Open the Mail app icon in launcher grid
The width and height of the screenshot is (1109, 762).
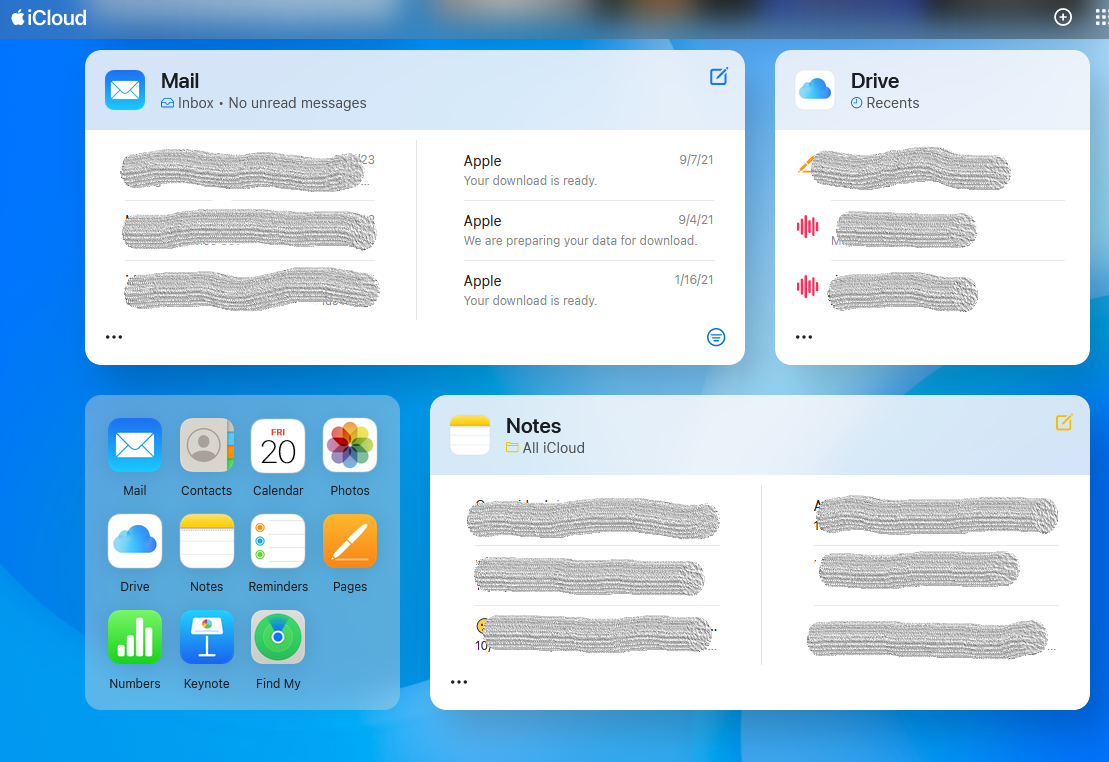[x=134, y=445]
